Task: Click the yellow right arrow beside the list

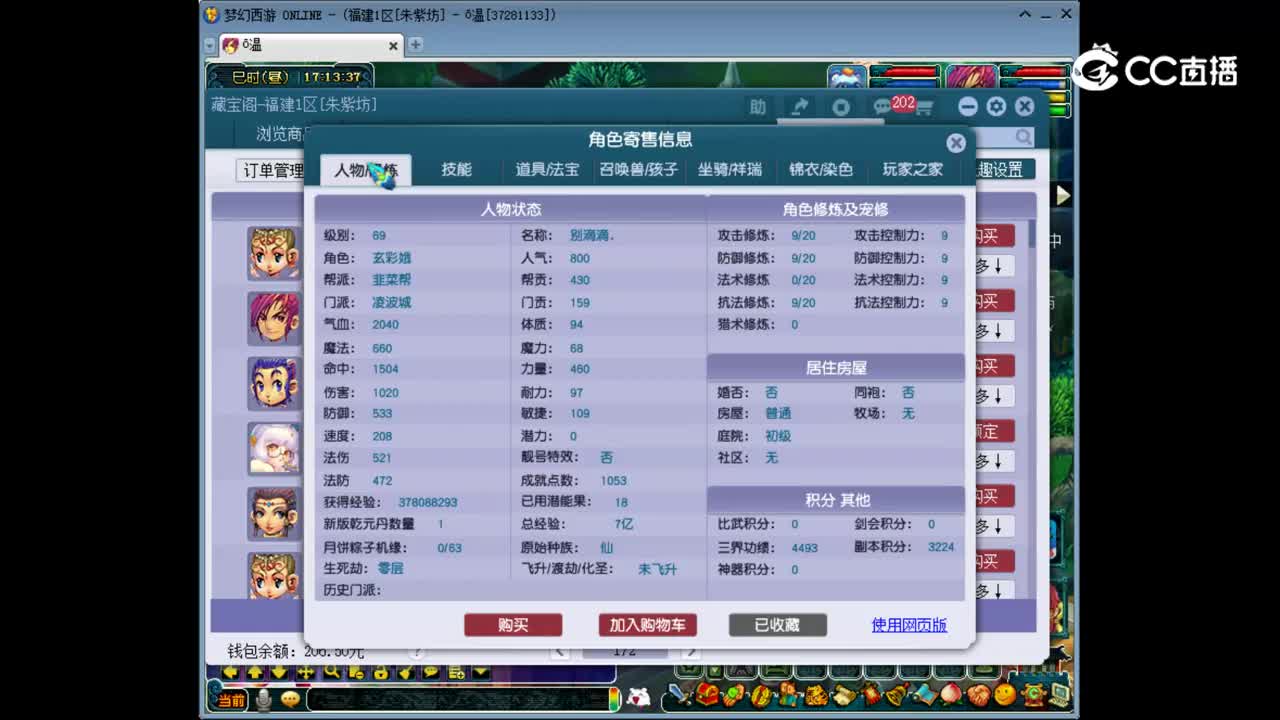Action: pyautogui.click(x=1063, y=196)
